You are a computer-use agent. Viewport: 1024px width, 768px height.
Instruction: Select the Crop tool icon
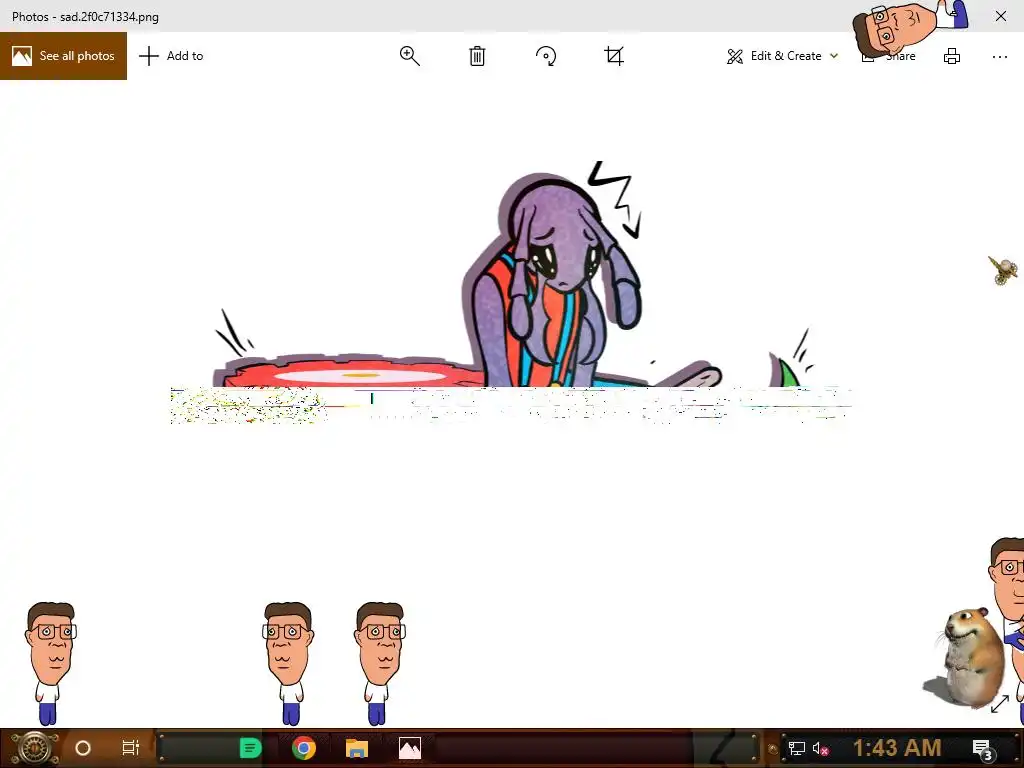pyautogui.click(x=614, y=56)
